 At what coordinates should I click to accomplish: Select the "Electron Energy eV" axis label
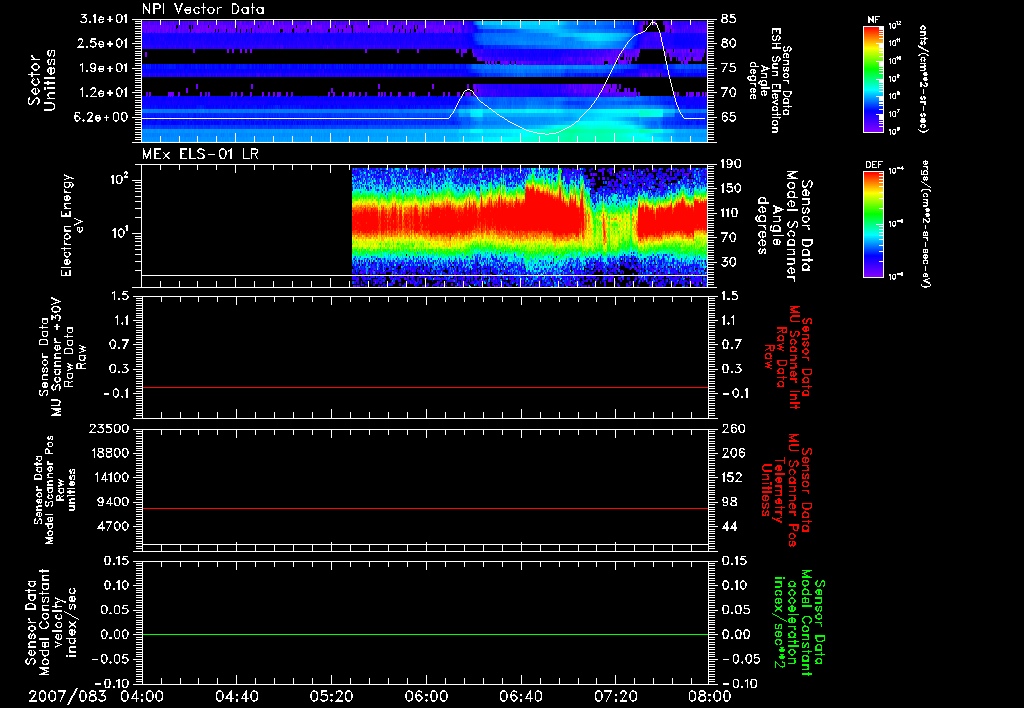pyautogui.click(x=72, y=225)
